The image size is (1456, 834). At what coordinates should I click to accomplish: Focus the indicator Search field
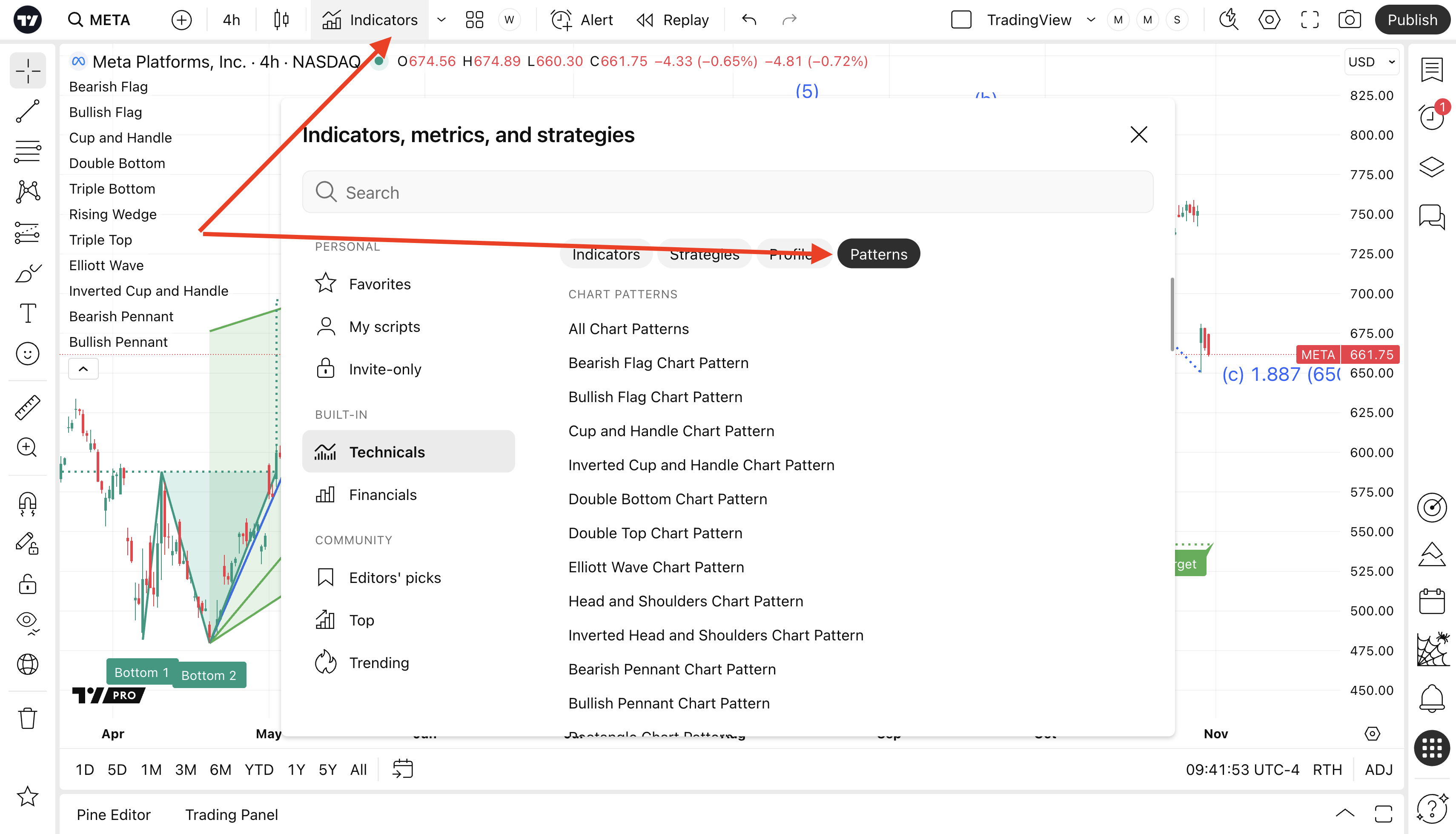click(x=728, y=192)
